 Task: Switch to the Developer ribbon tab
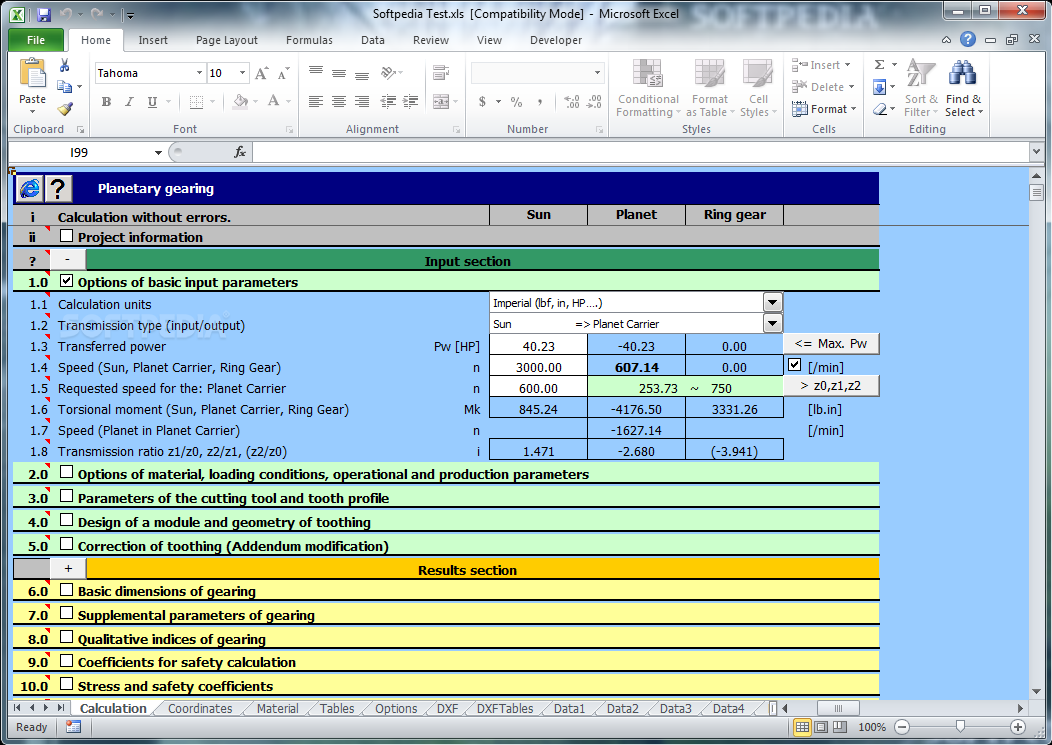point(556,40)
